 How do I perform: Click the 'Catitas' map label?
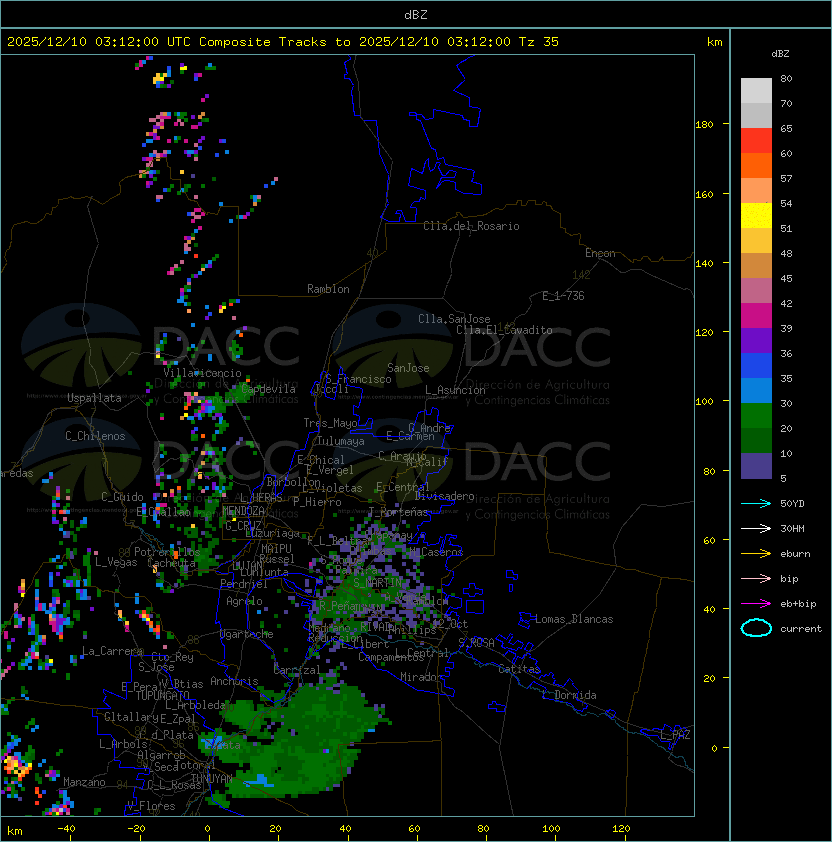519,669
